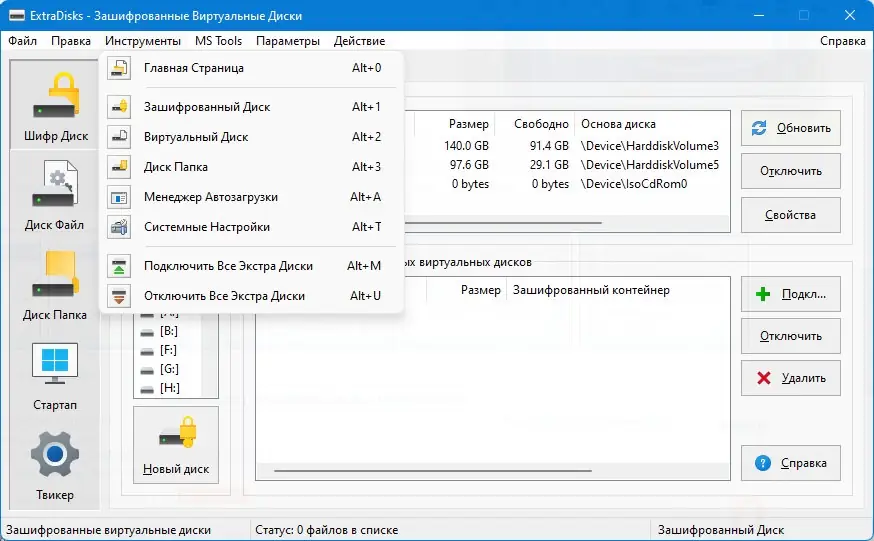
Task: Select drive letter [G:] in the list
Action: coord(169,369)
